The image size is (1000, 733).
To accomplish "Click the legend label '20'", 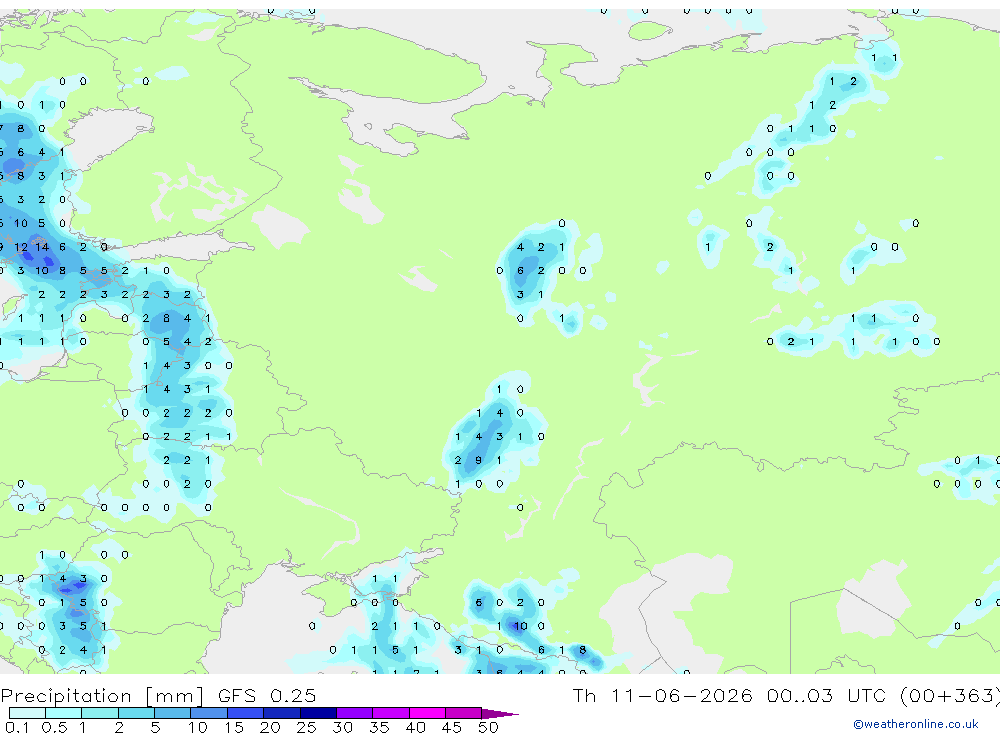I will (x=270, y=727).
